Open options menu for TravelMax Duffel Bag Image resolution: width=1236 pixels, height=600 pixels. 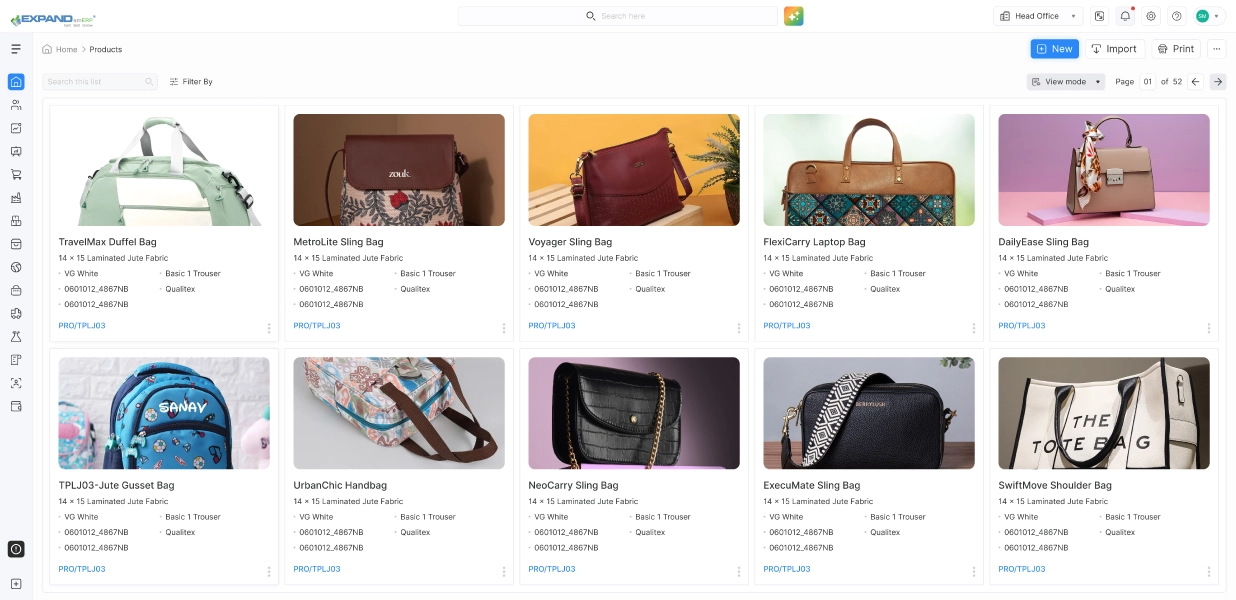tap(269, 328)
